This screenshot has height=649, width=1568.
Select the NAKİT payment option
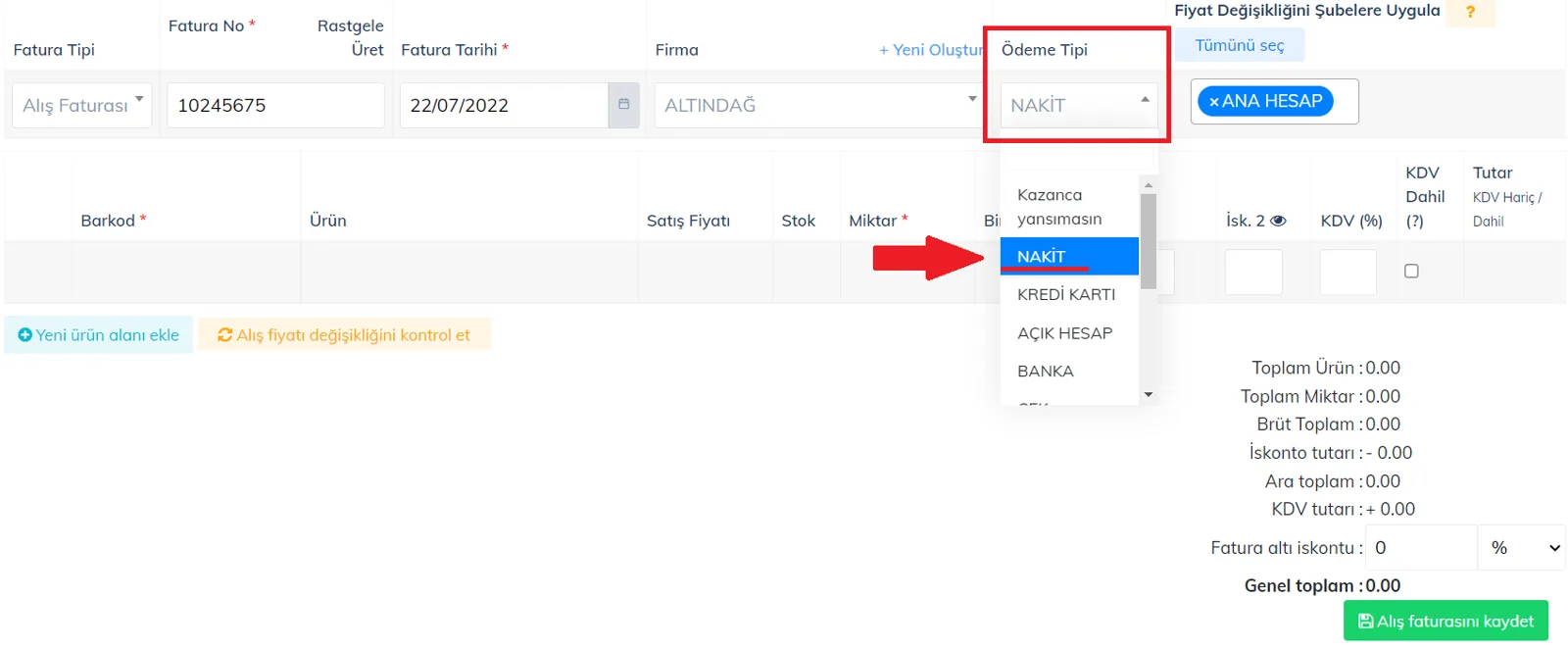1069,256
